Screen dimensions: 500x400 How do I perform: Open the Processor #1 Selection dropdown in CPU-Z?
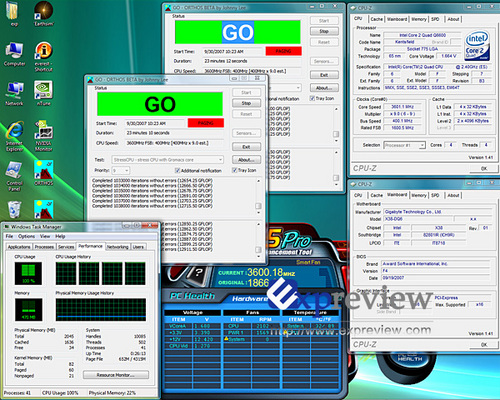(x=405, y=145)
